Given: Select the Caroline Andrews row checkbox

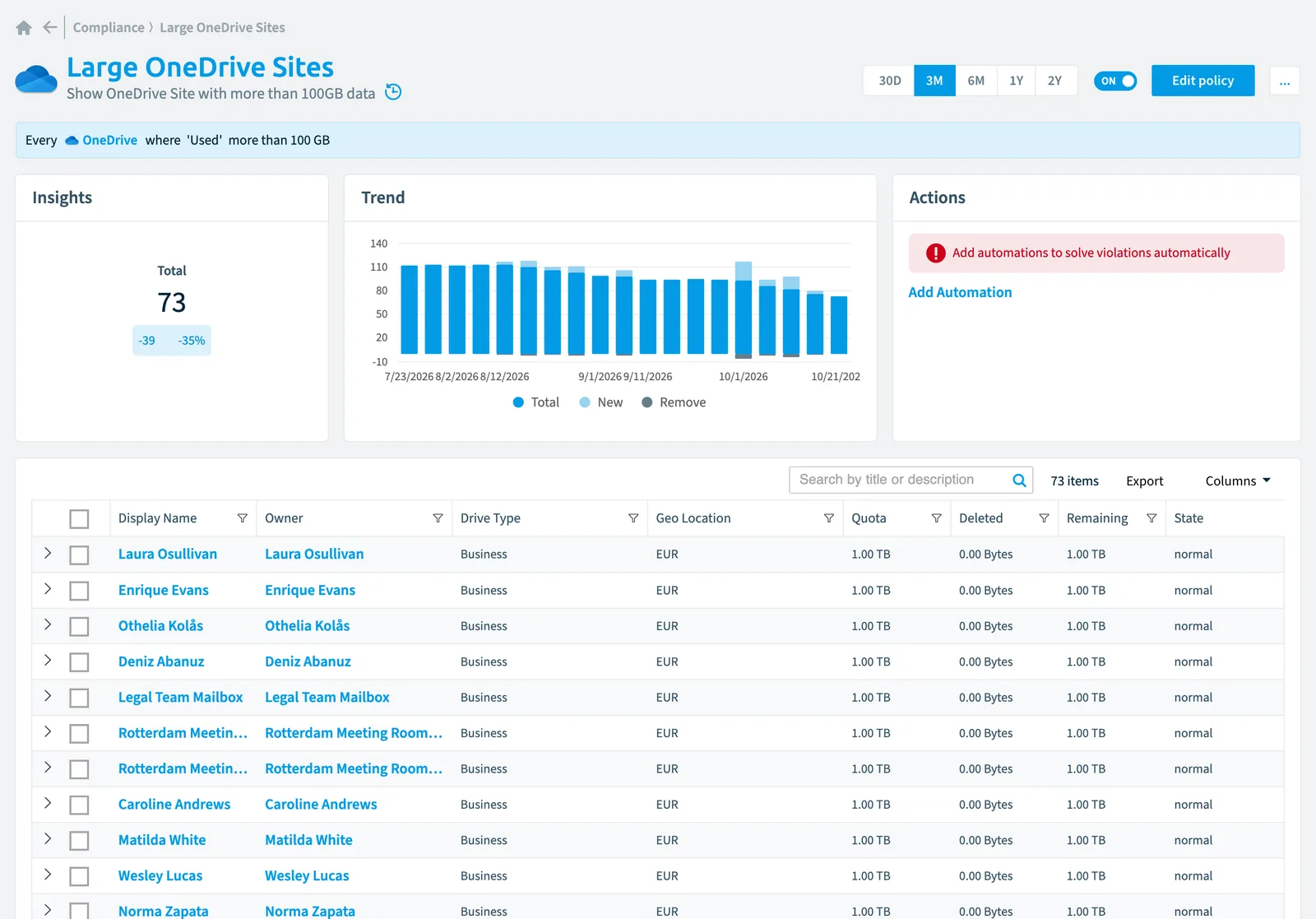Looking at the screenshot, I should click(79, 805).
